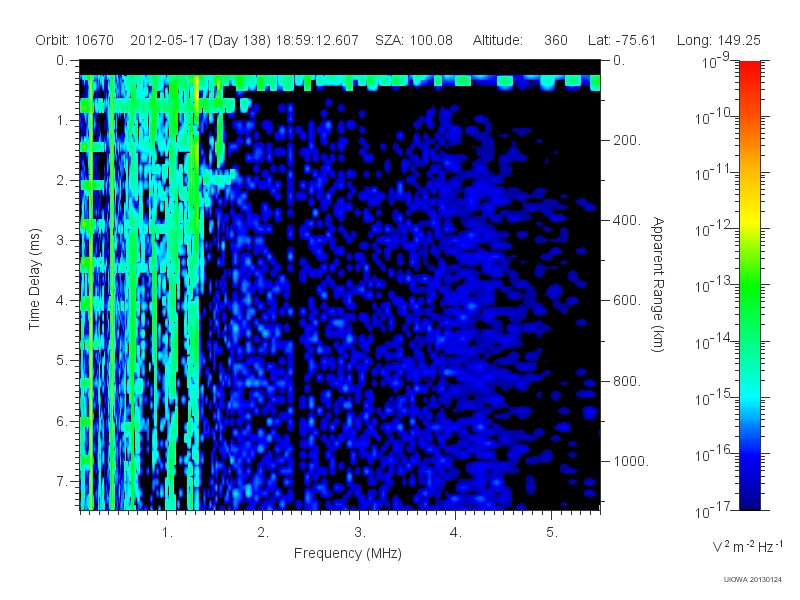The image size is (800, 600).
Task: Click the 4. ms time delay tick label
Action: (x=62, y=301)
